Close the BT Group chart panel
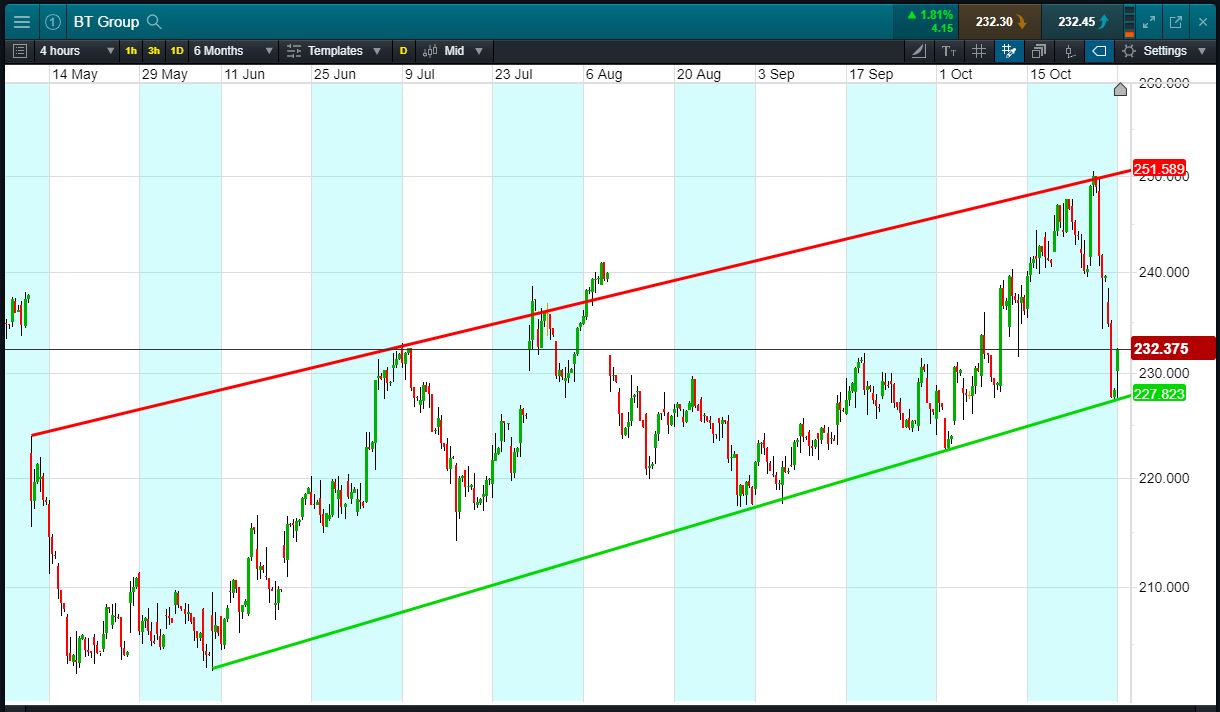 (x=1203, y=21)
